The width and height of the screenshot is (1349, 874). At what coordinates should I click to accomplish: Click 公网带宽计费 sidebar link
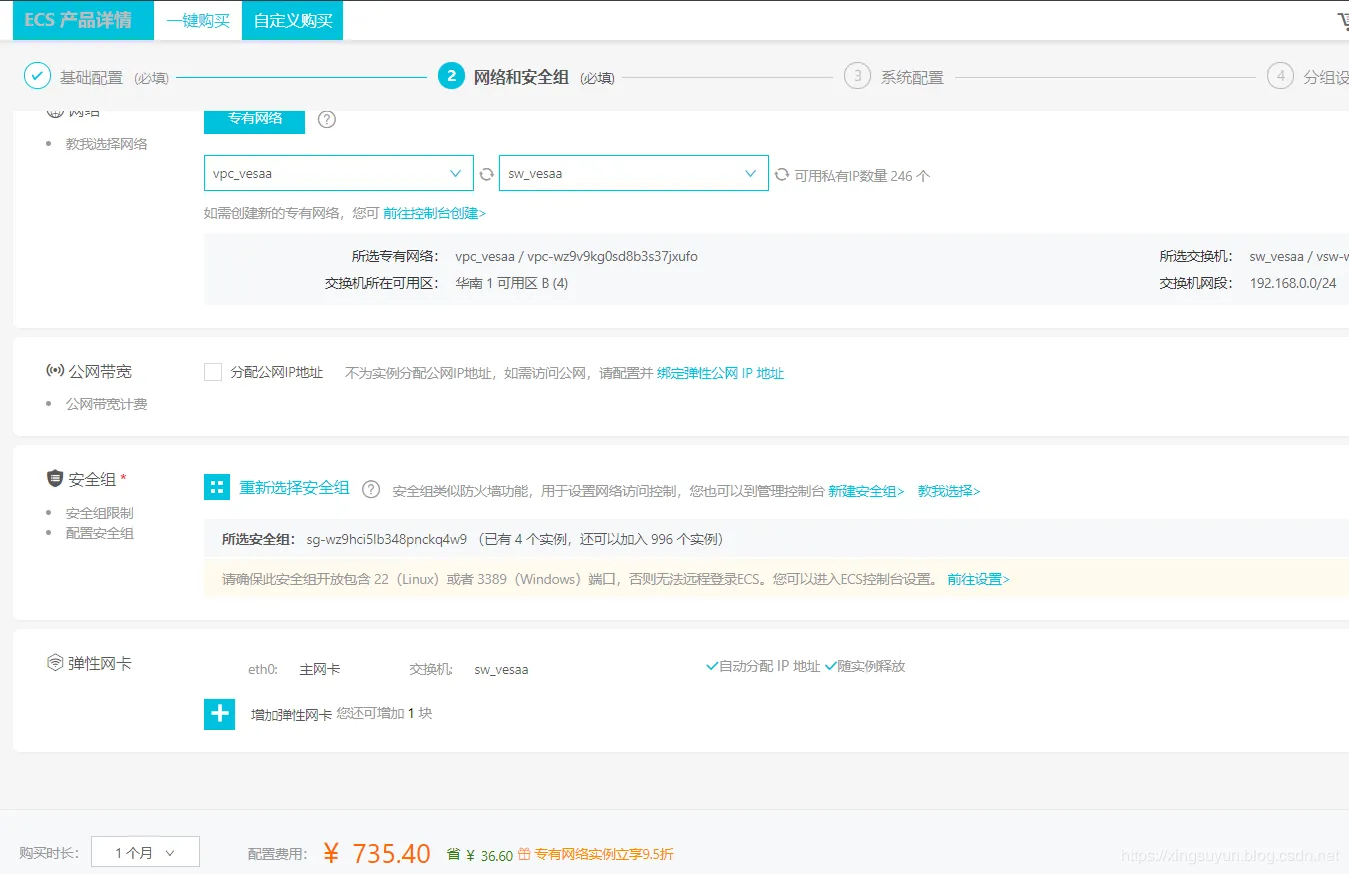[106, 404]
